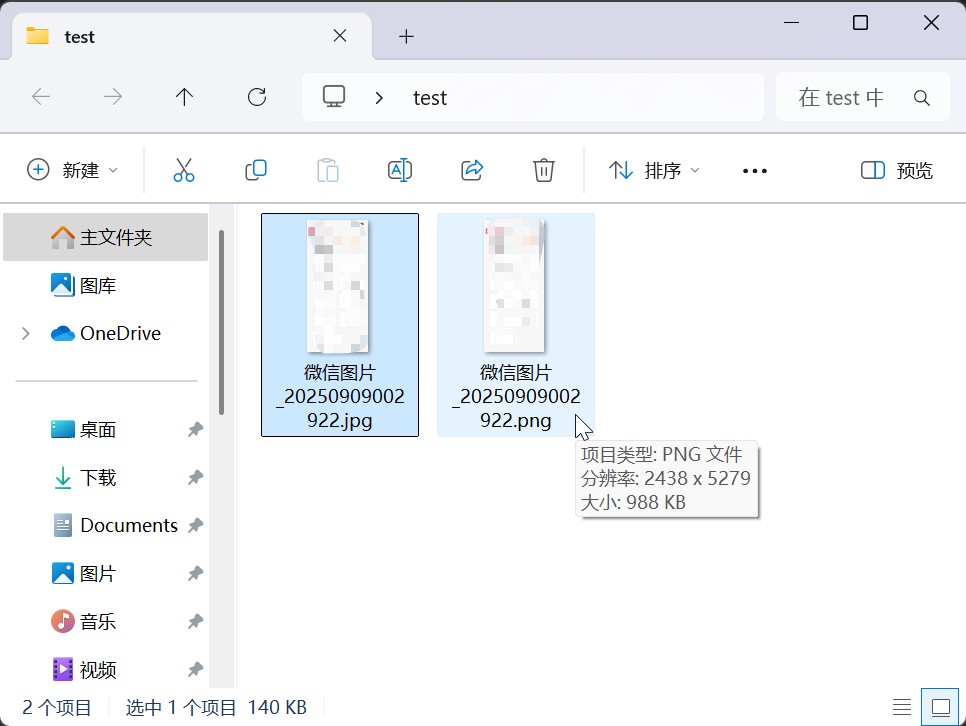This screenshot has height=726, width=966.
Task: Click status text 2 个项目
Action: (57, 708)
